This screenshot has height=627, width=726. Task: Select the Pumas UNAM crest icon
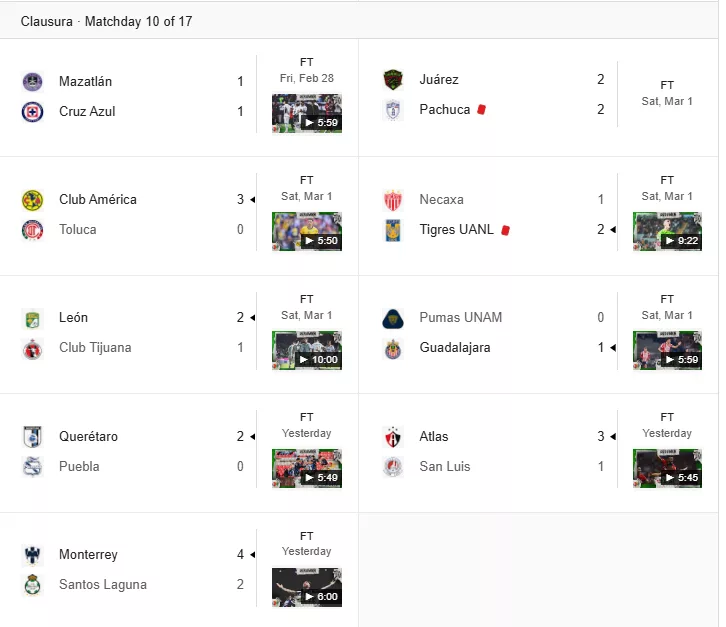pyautogui.click(x=393, y=318)
